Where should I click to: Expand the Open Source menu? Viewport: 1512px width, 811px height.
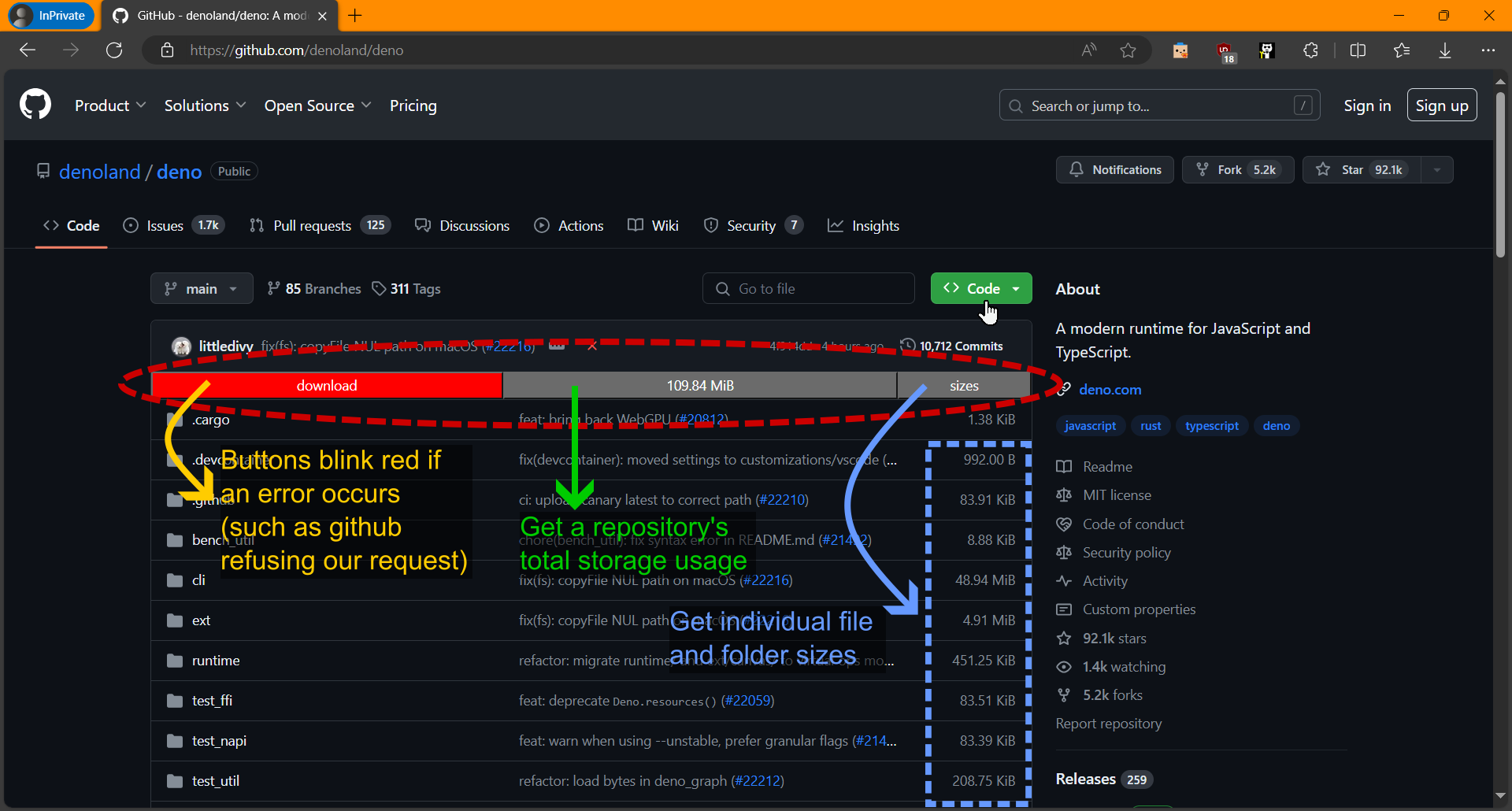317,106
